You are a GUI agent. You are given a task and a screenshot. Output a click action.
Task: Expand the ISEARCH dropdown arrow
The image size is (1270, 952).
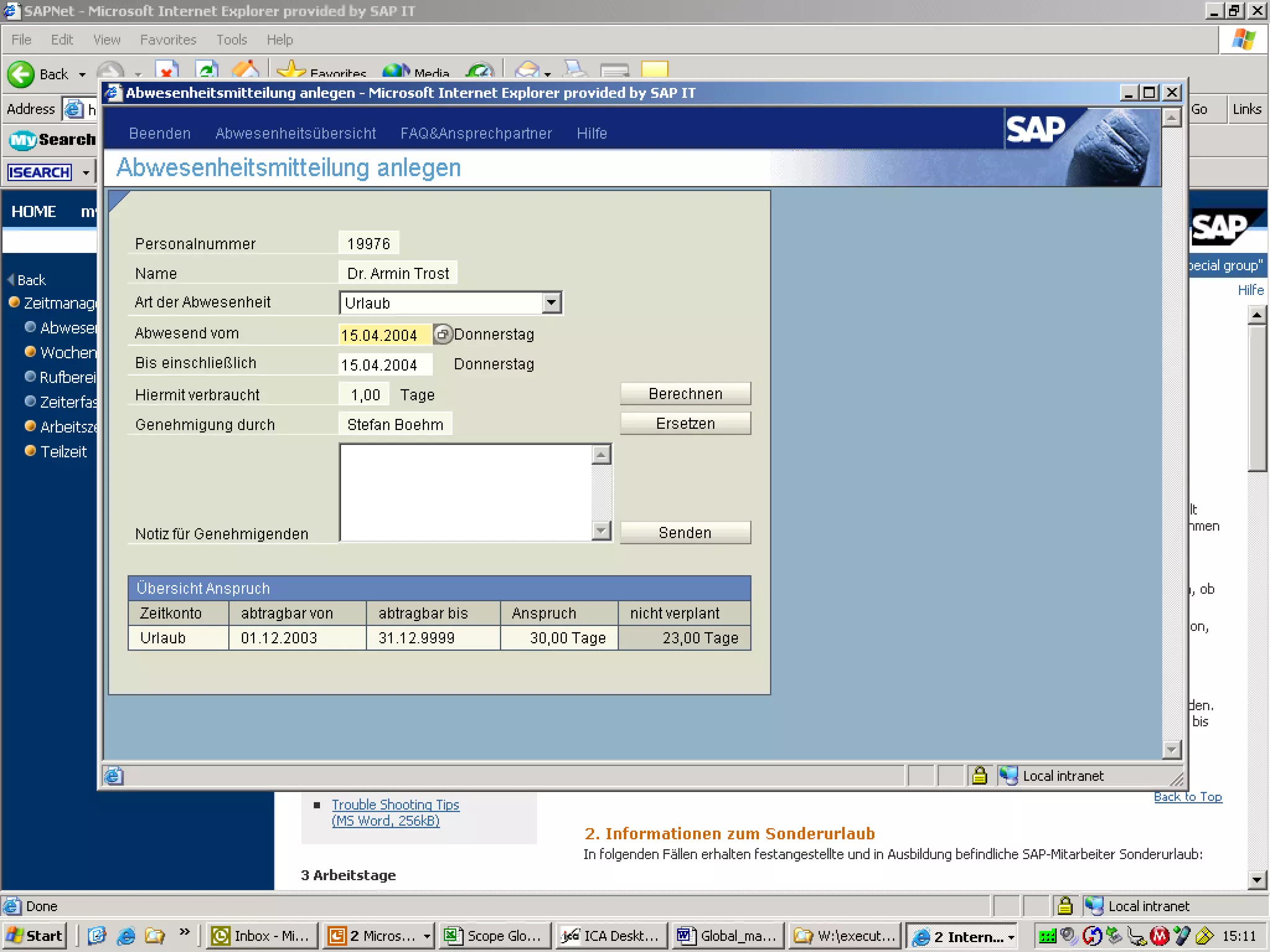tap(86, 172)
